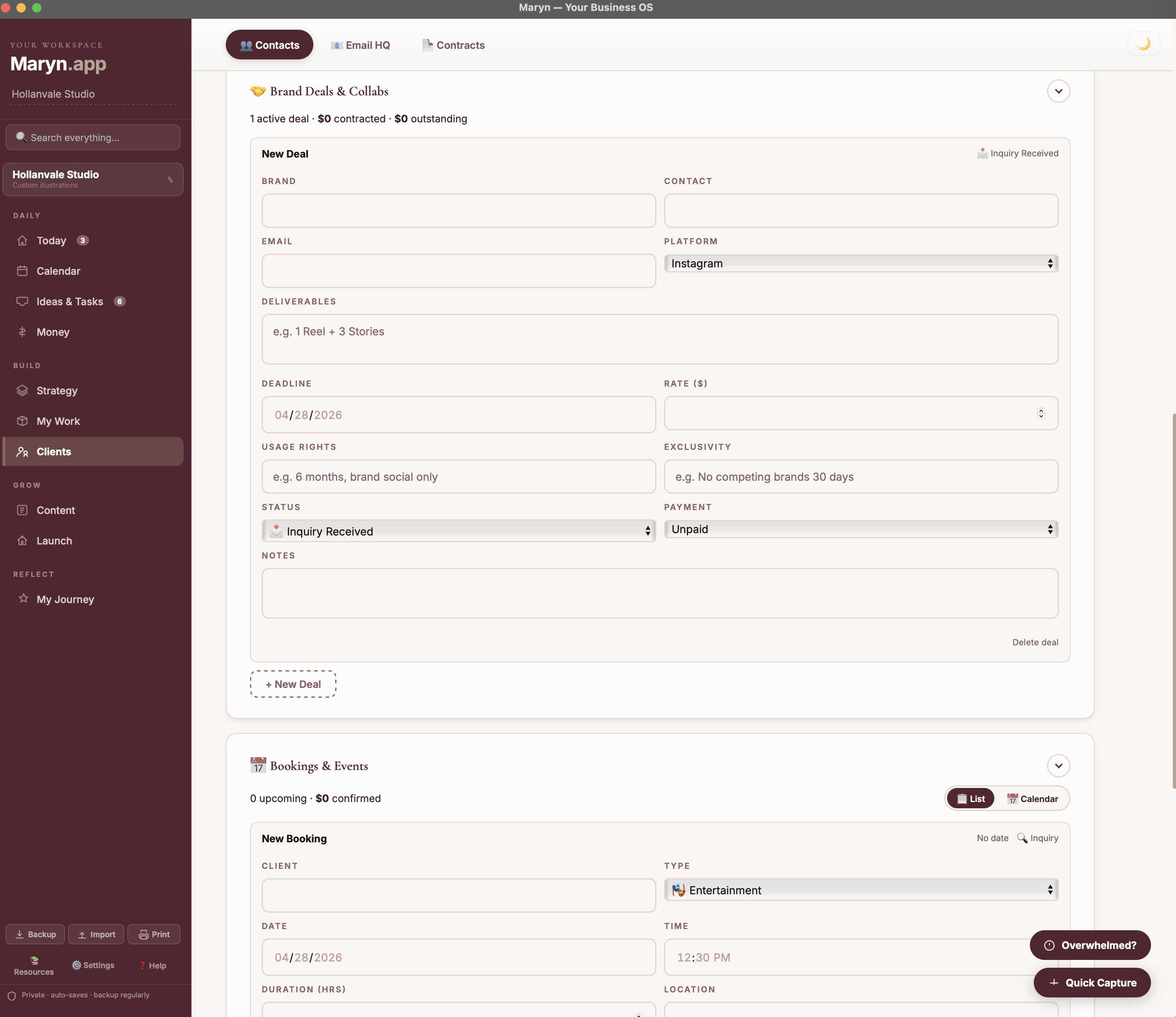Open the Calendar section in the sidebar
This screenshot has width=1176, height=1017.
pyautogui.click(x=59, y=271)
